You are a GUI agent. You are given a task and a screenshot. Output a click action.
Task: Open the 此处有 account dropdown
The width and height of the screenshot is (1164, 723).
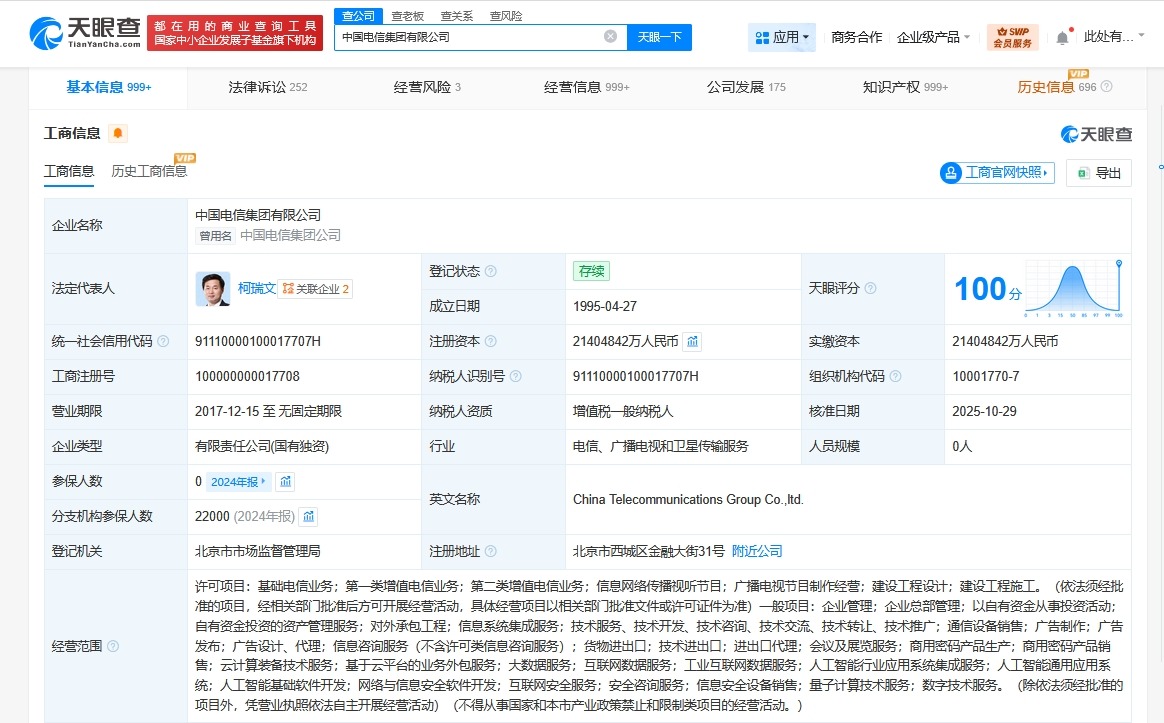(x=1110, y=36)
